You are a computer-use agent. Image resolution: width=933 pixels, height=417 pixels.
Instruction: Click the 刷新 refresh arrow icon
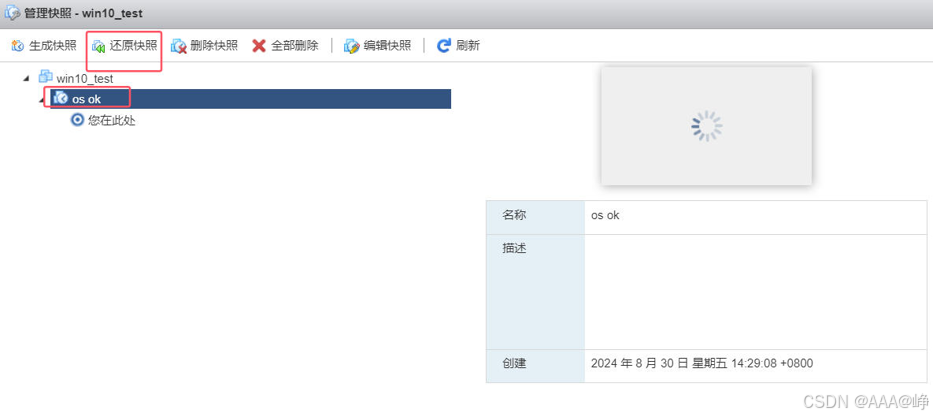(444, 46)
